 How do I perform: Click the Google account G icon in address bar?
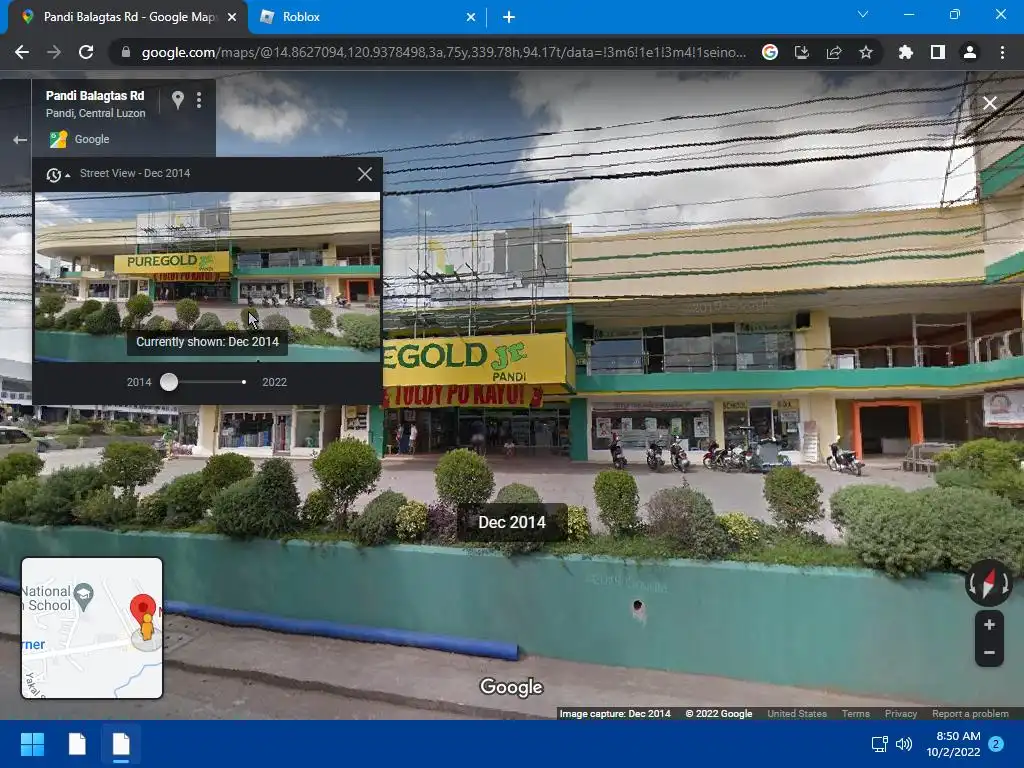[x=770, y=52]
